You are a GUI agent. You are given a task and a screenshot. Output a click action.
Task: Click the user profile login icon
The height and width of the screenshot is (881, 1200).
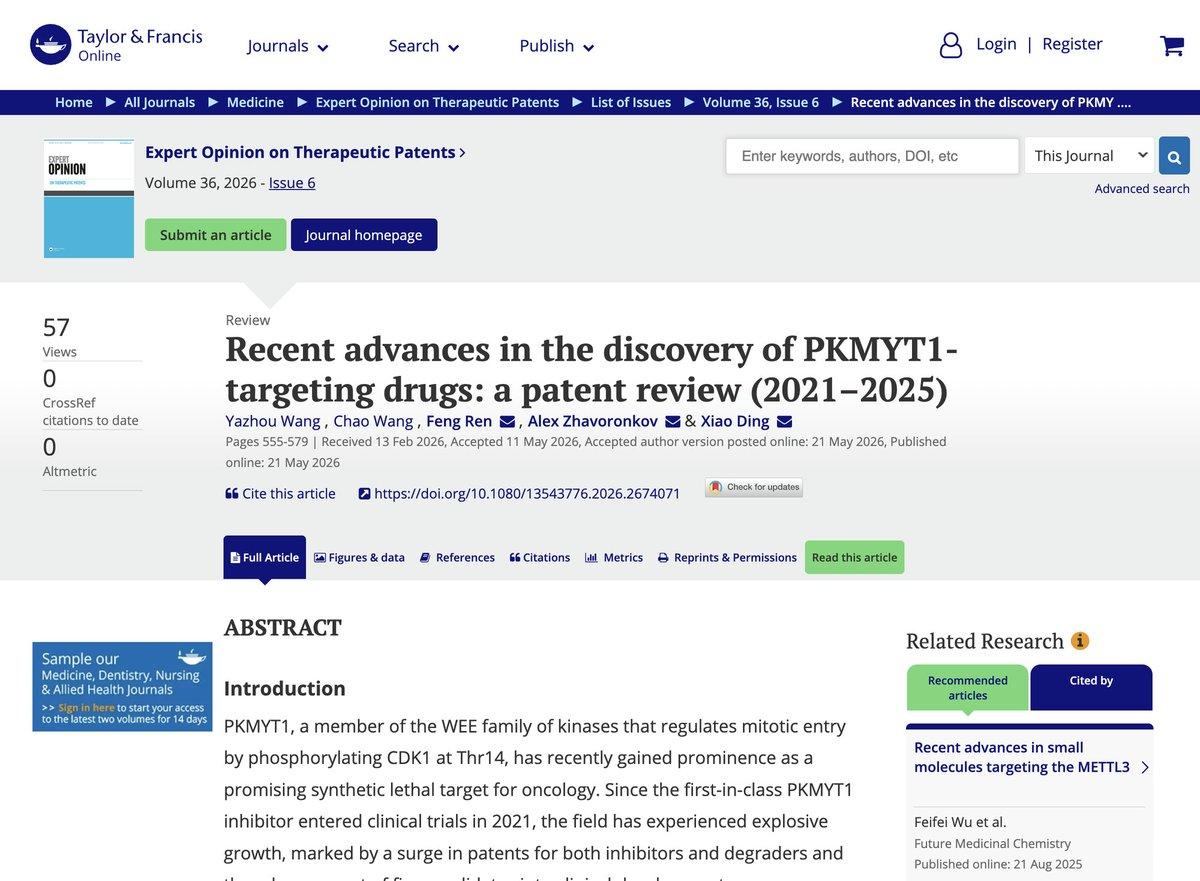tap(951, 45)
